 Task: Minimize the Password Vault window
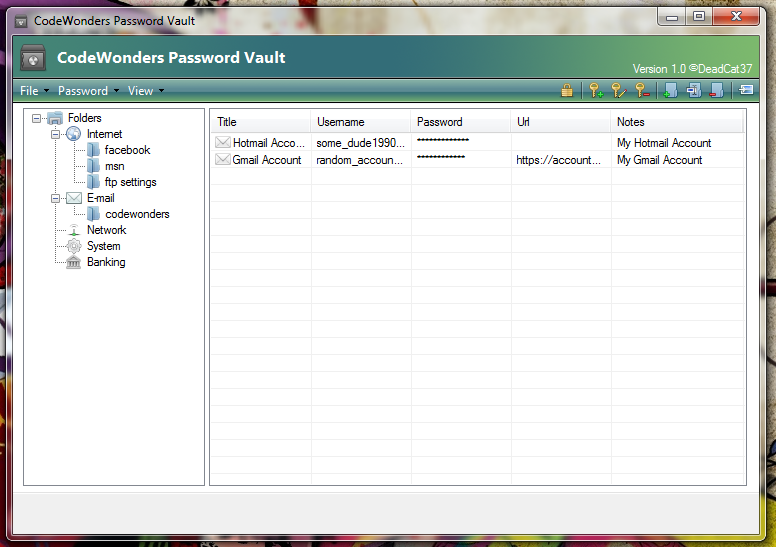(x=672, y=17)
